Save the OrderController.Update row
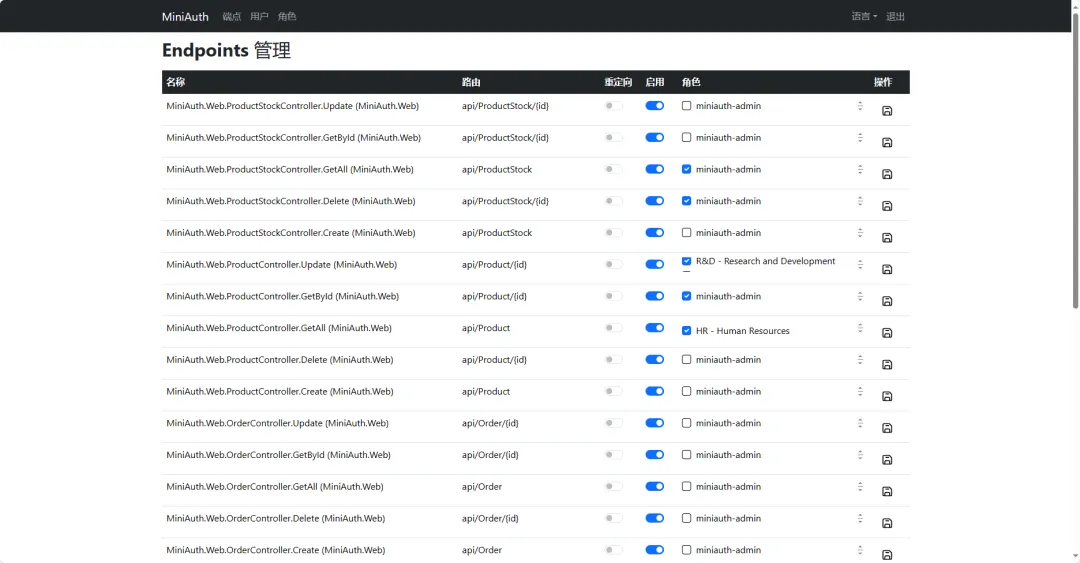Image resolution: width=1080 pixels, height=563 pixels. 887,428
